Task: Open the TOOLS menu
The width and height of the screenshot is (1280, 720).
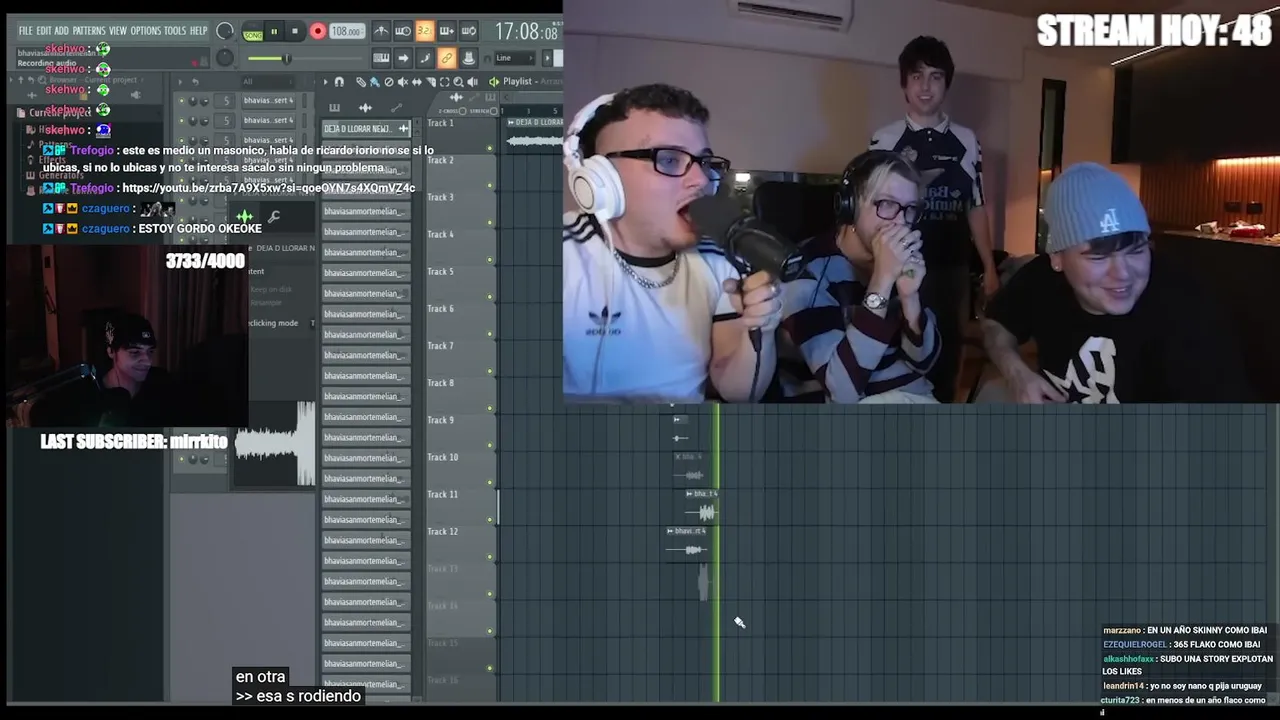Action: [x=175, y=30]
